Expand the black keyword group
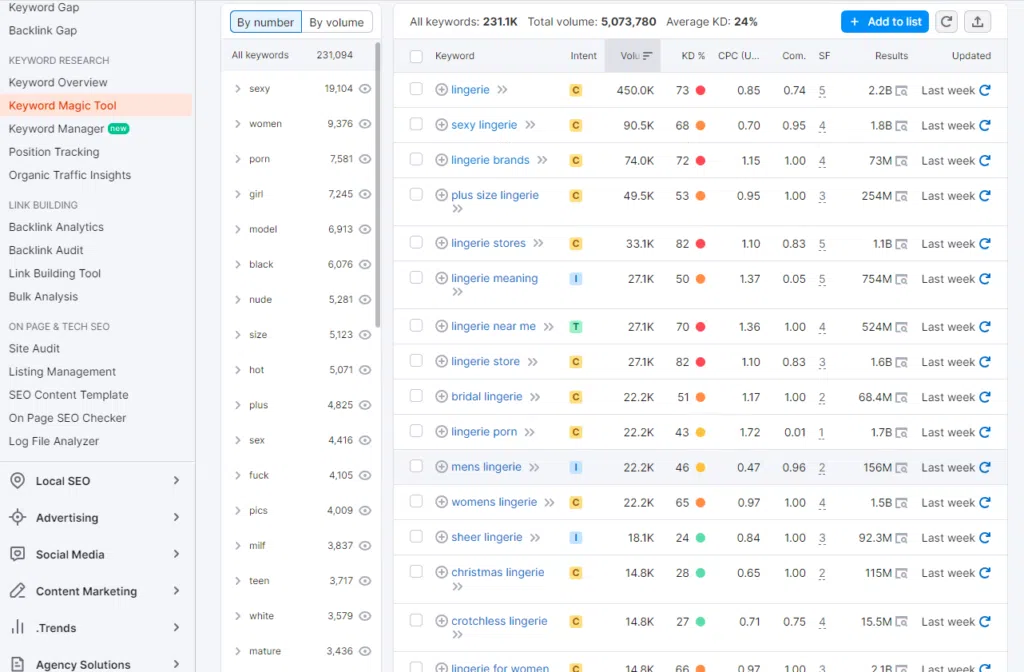This screenshot has width=1024, height=672. pyautogui.click(x=238, y=264)
